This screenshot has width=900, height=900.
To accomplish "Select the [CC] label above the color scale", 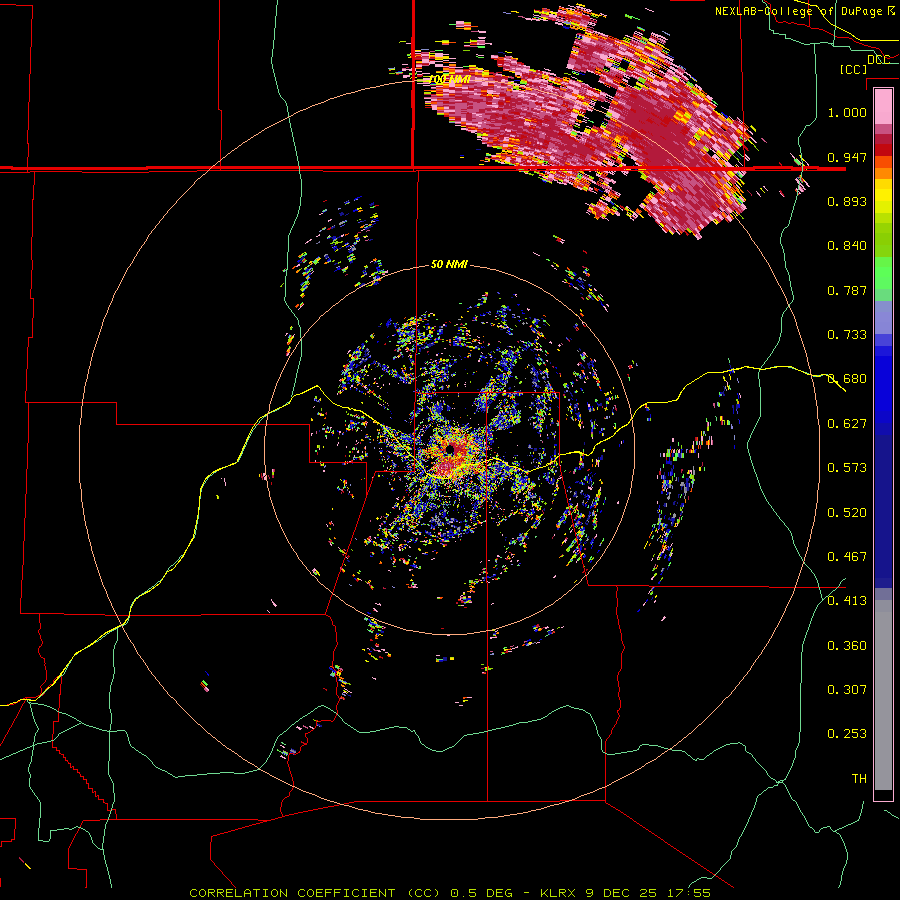I will pyautogui.click(x=853, y=69).
